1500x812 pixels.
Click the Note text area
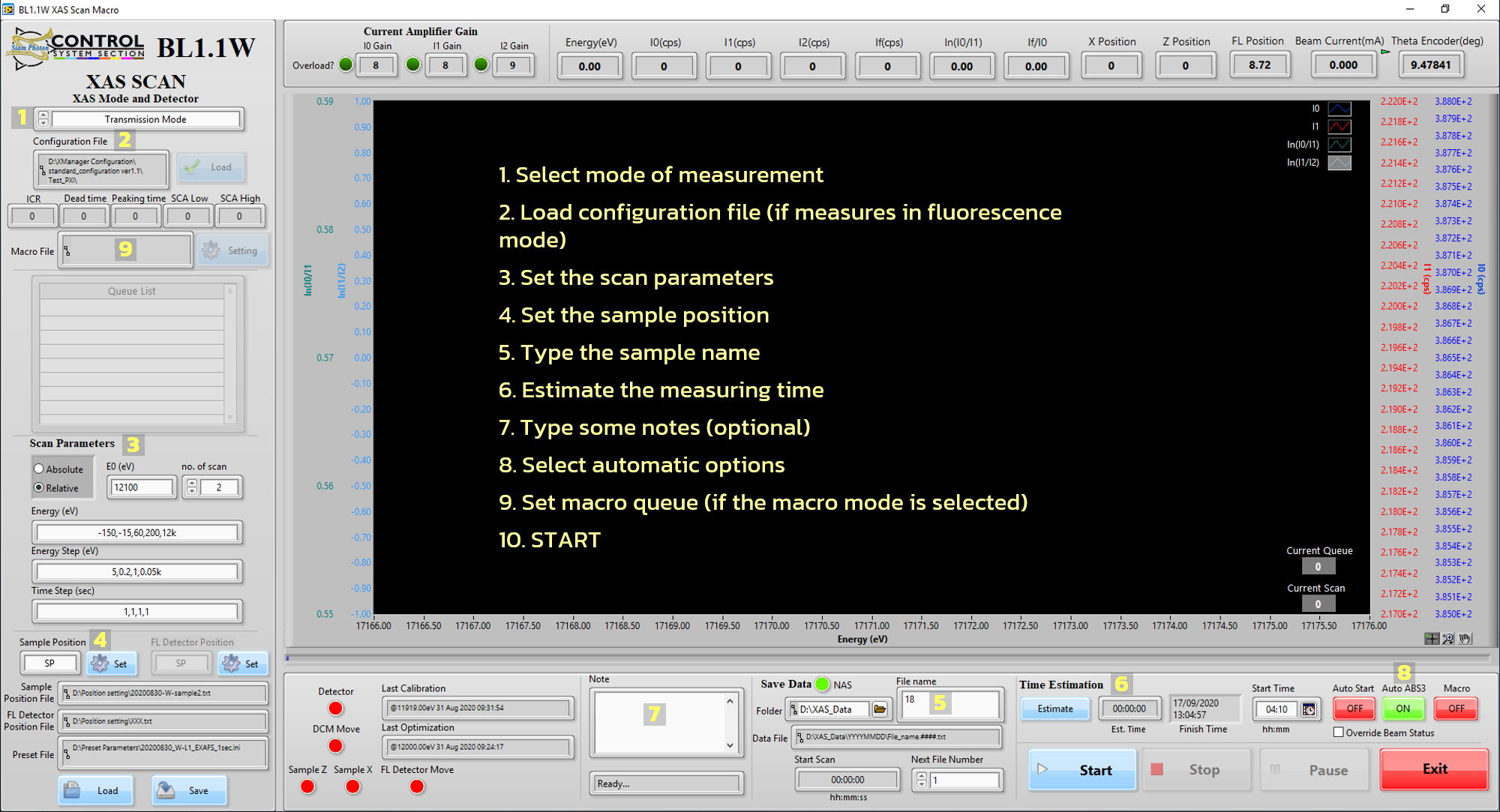(659, 724)
